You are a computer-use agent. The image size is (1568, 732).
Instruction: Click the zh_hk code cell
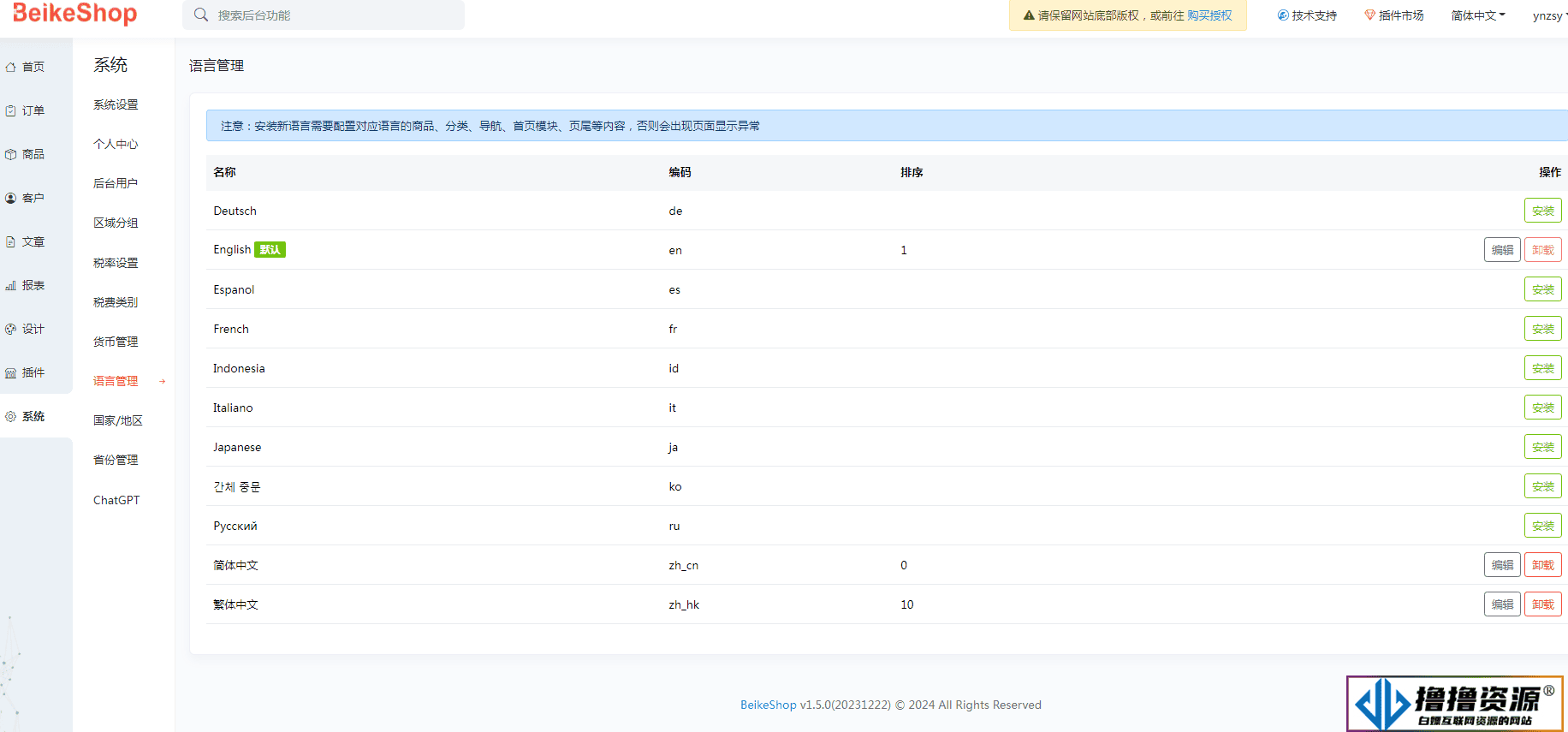684,604
